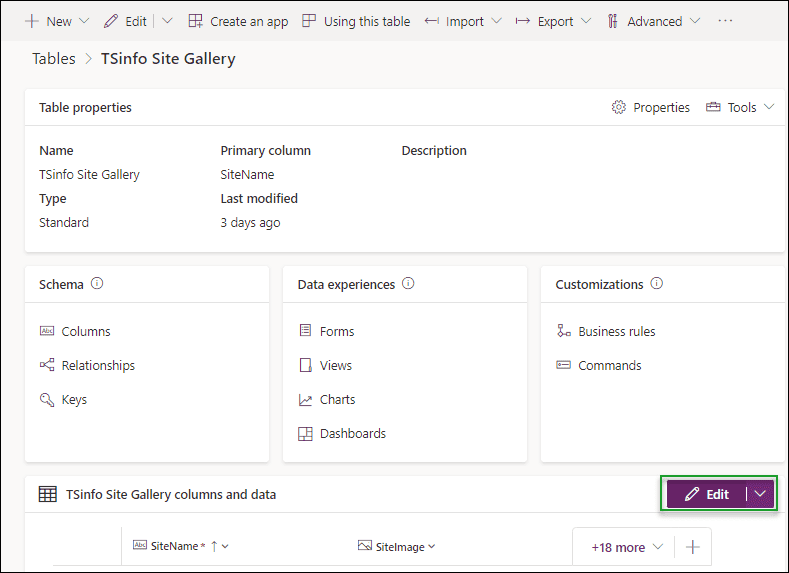
Task: Open Keys under Schema
Action: click(x=74, y=399)
